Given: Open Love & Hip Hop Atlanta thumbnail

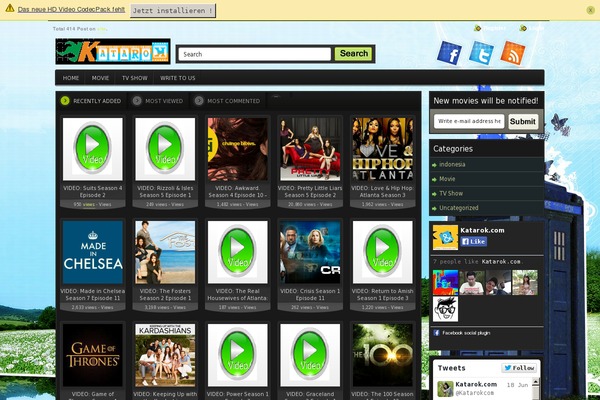Looking at the screenshot, I should (x=383, y=149).
